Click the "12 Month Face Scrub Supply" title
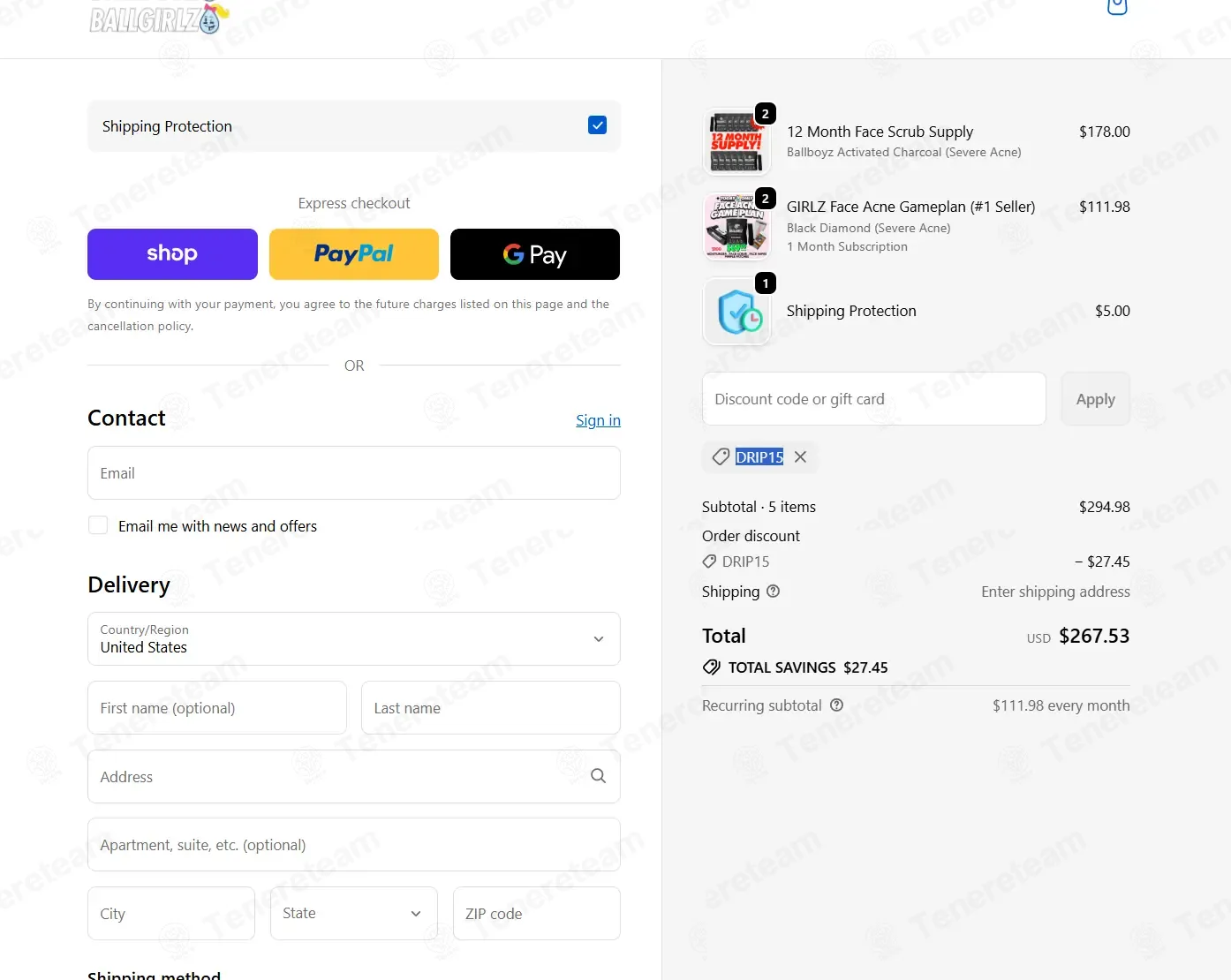This screenshot has width=1231, height=980. [880, 132]
